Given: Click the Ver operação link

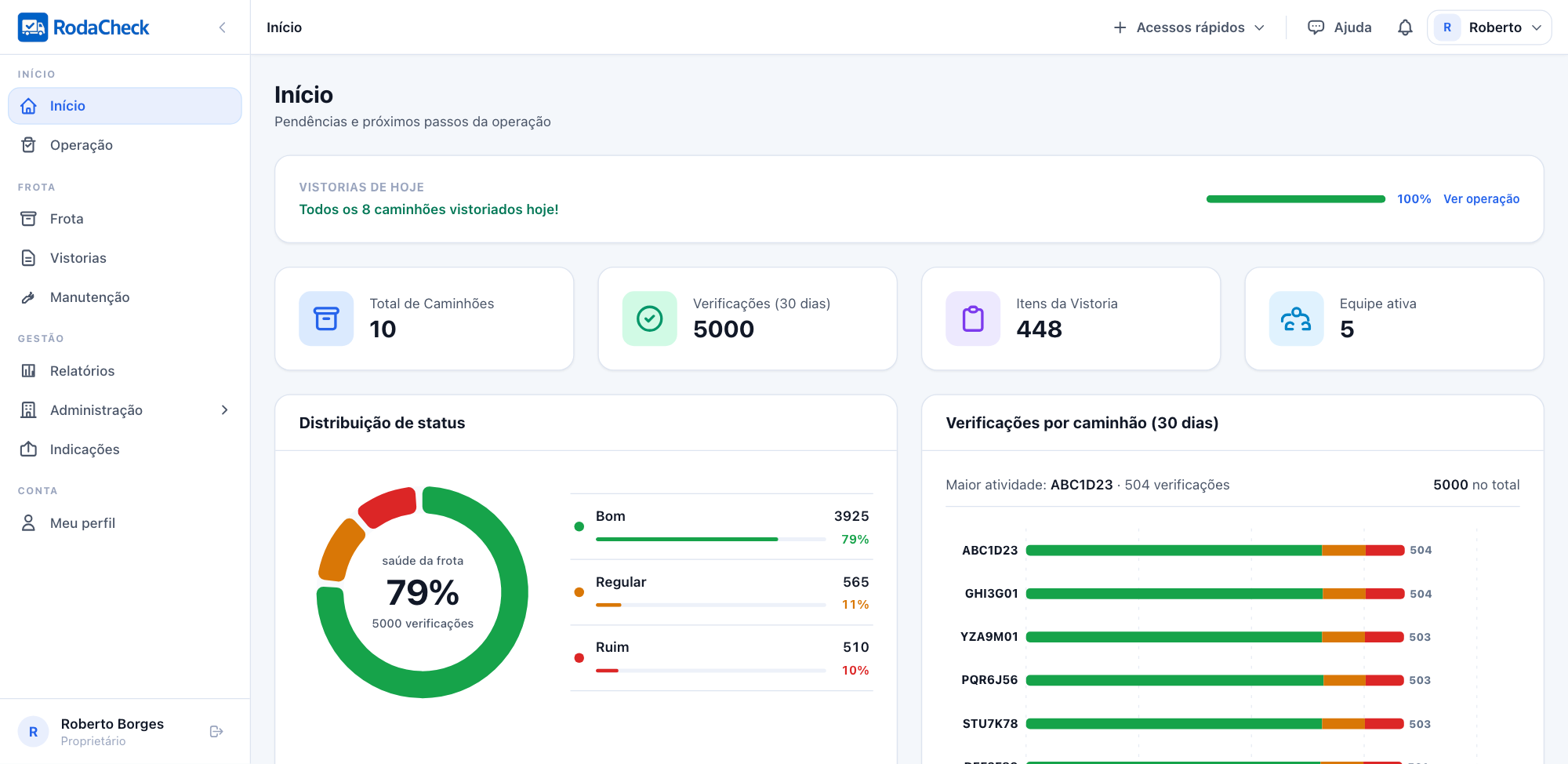Looking at the screenshot, I should coord(1481,199).
